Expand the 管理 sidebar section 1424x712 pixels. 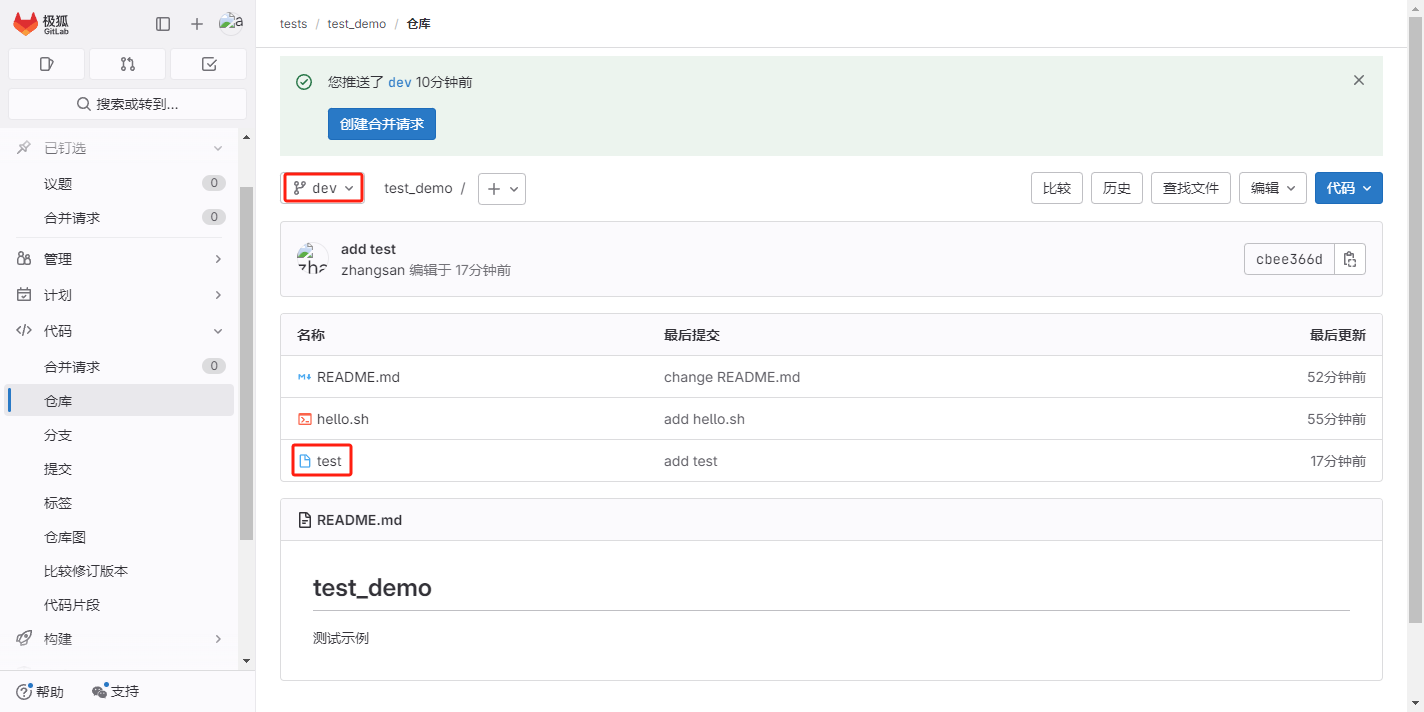click(120, 259)
